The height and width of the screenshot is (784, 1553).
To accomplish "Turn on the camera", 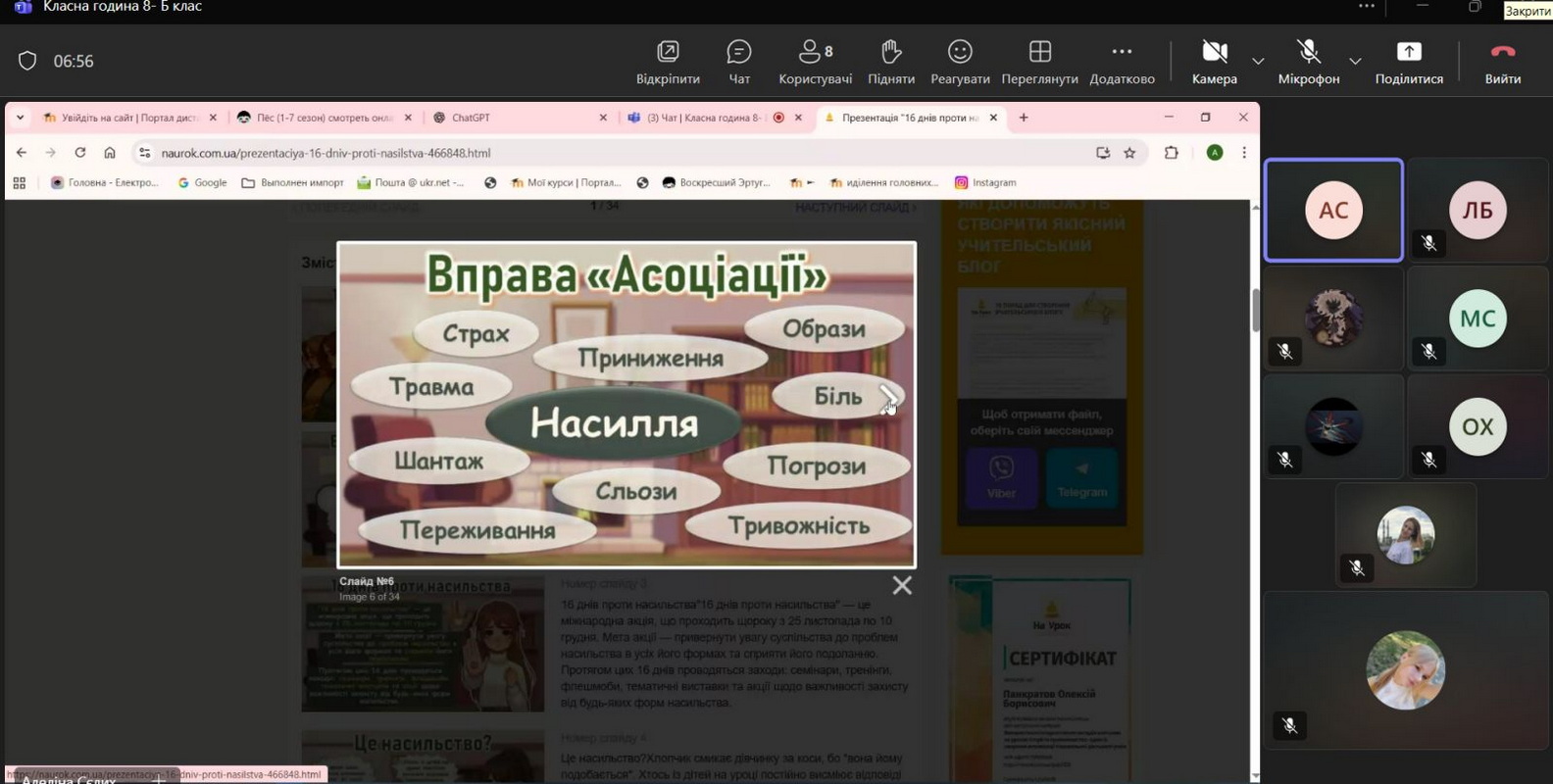I will [1214, 62].
